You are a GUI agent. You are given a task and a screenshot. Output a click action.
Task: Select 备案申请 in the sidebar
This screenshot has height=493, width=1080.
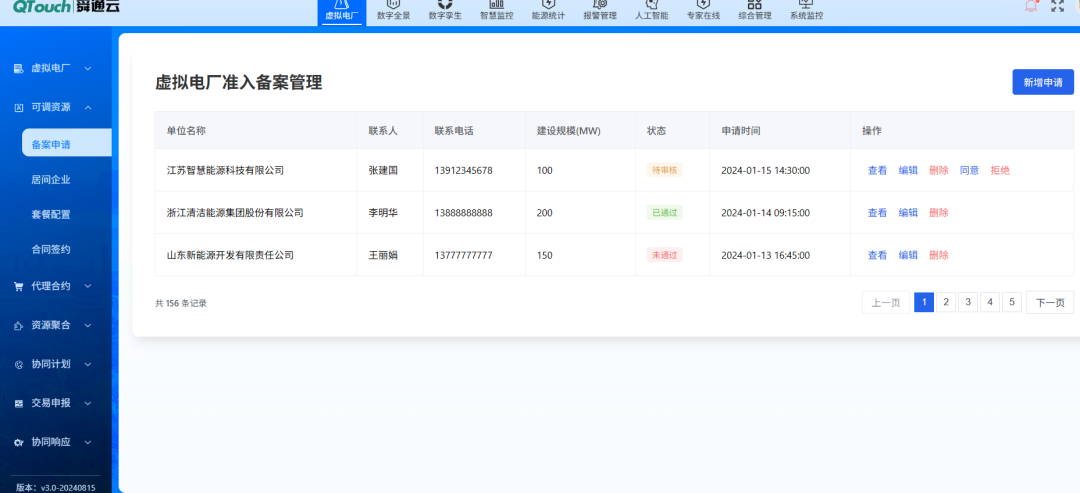pos(67,145)
